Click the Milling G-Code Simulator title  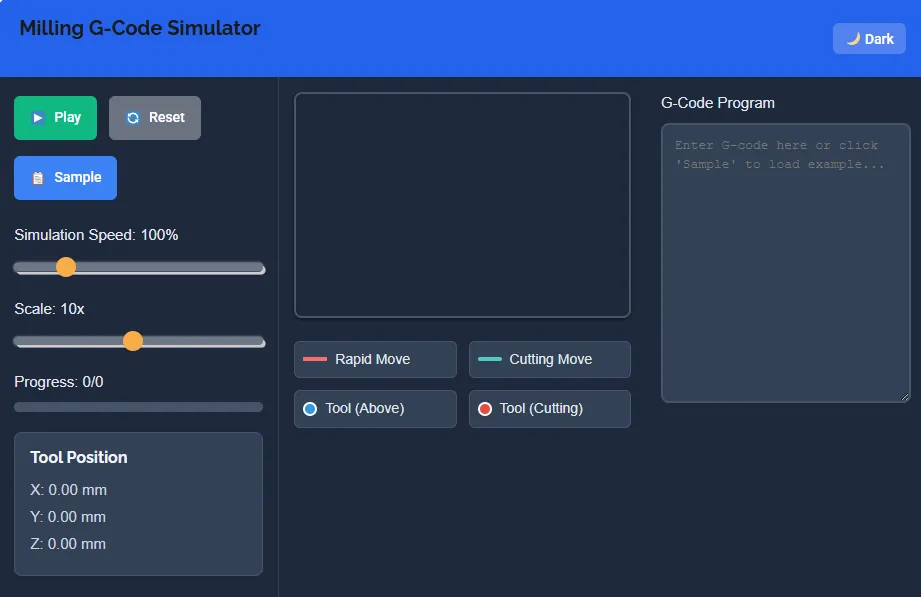click(140, 28)
